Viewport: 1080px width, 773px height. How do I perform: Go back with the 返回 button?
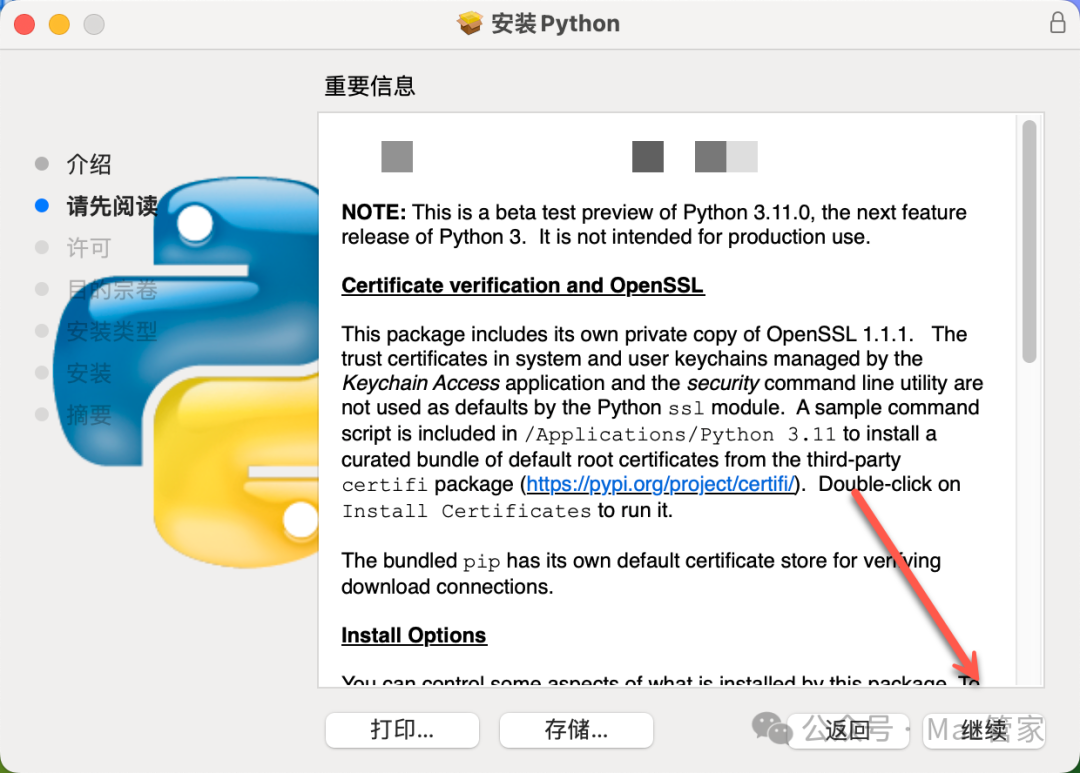tap(848, 730)
